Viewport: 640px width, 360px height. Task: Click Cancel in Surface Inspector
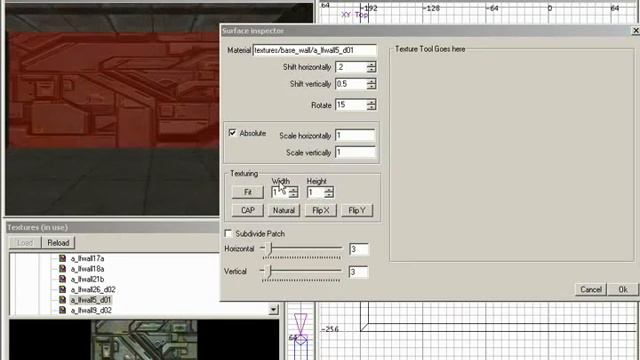[x=591, y=289]
